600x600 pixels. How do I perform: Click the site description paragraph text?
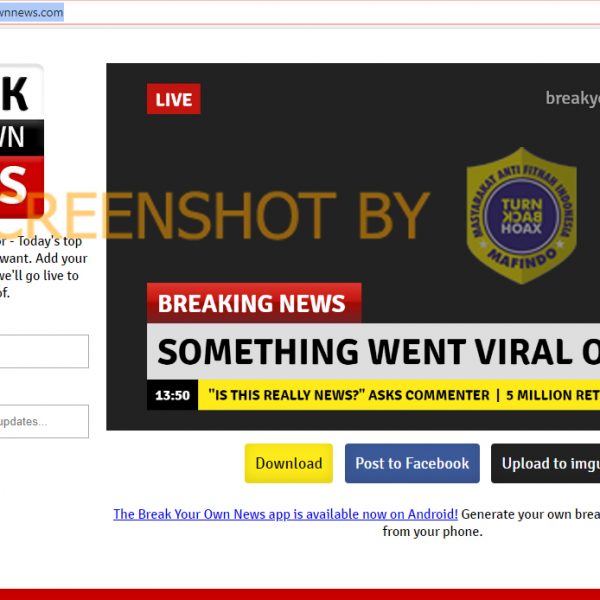pyautogui.click(x=43, y=267)
